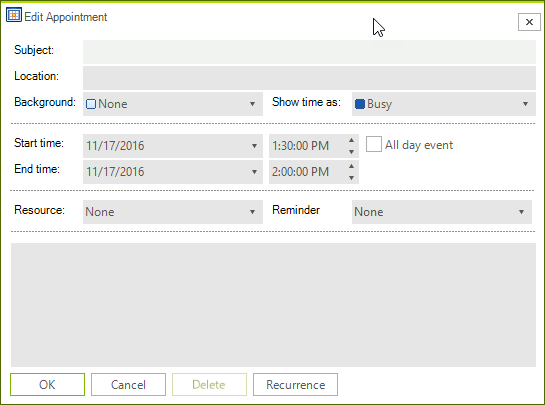Open the End time date picker
Screen dimensions: 545x405
point(254,172)
